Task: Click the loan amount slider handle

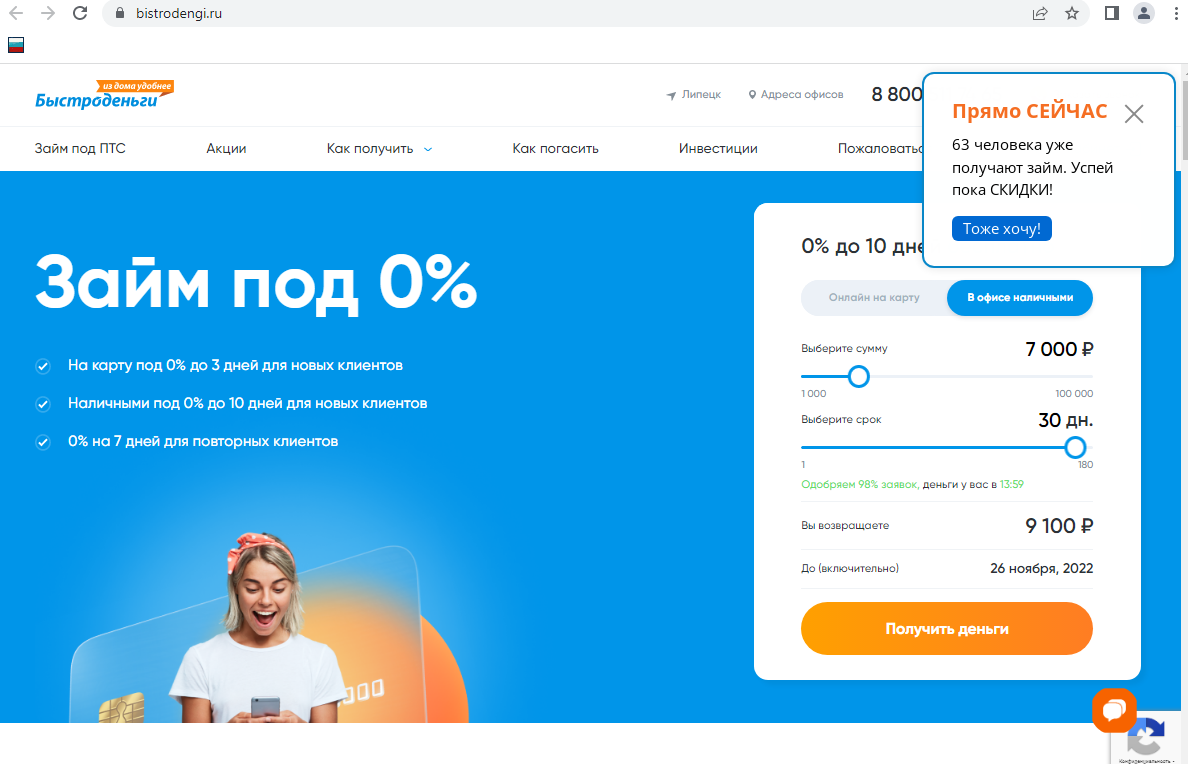Action: tap(858, 376)
